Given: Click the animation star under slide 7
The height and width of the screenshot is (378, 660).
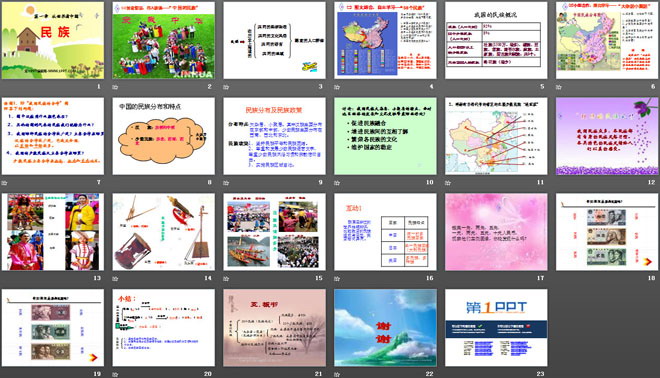Looking at the screenshot, I should coord(5,183).
